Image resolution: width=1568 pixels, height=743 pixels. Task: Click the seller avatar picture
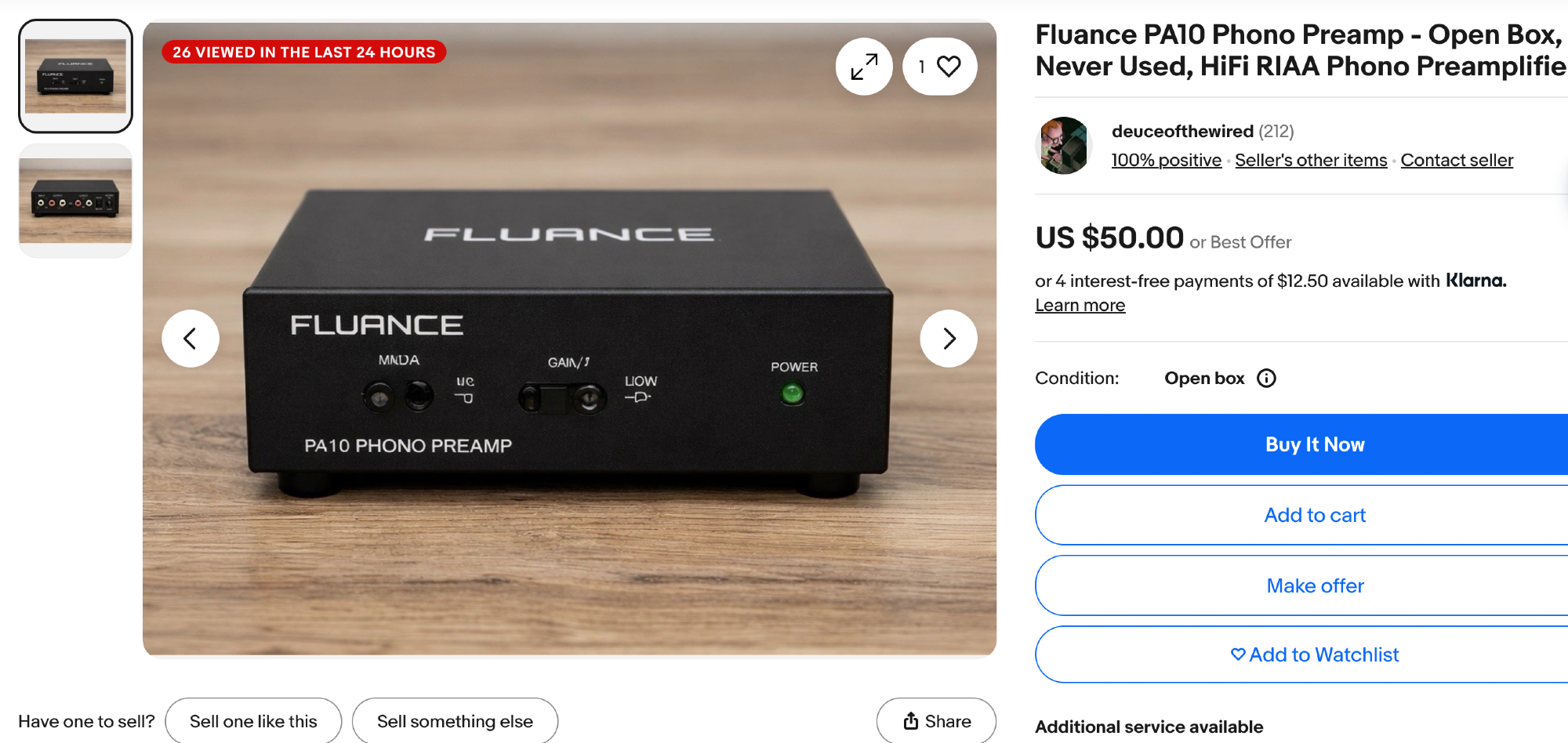pyautogui.click(x=1064, y=146)
